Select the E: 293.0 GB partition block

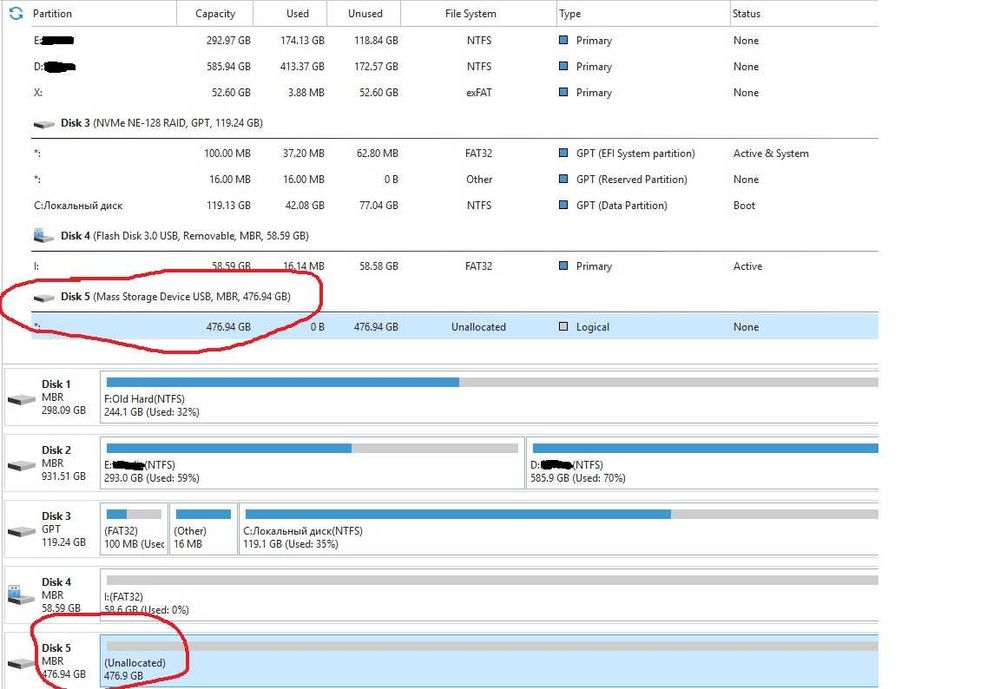coord(312,463)
